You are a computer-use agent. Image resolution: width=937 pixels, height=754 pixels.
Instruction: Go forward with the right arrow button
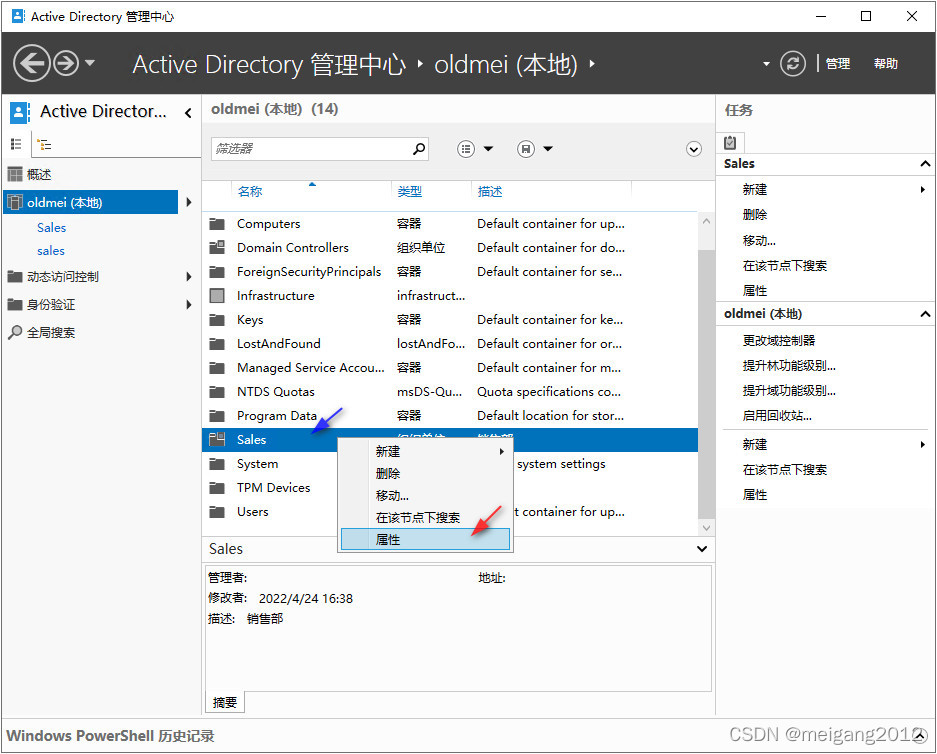66,63
